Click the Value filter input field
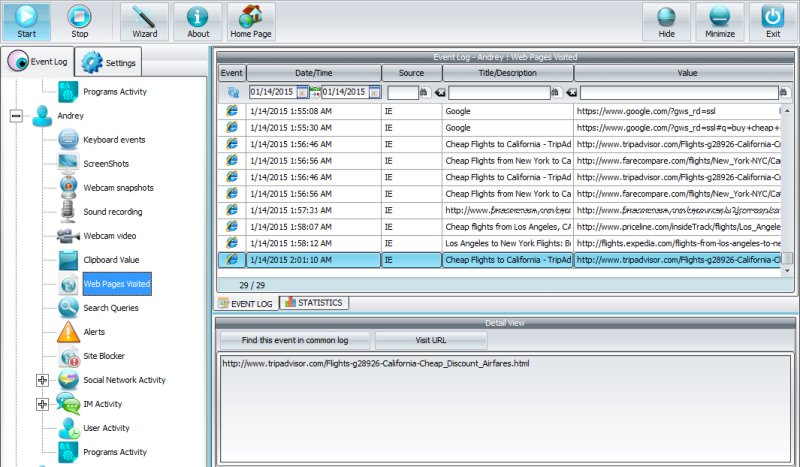800x467 pixels. [x=679, y=92]
